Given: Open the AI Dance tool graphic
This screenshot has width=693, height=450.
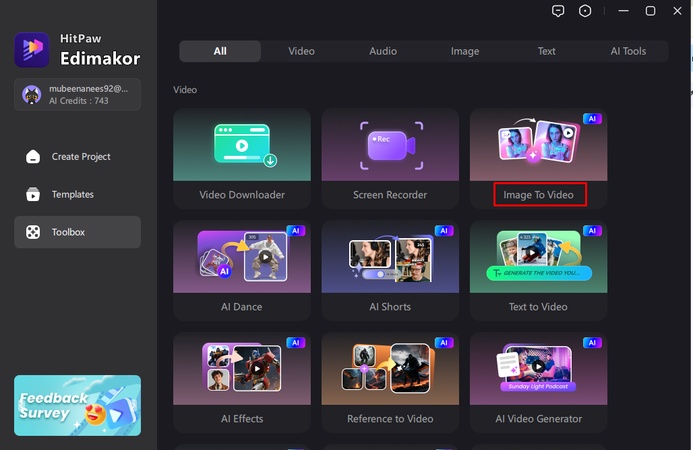Looking at the screenshot, I should tap(242, 257).
